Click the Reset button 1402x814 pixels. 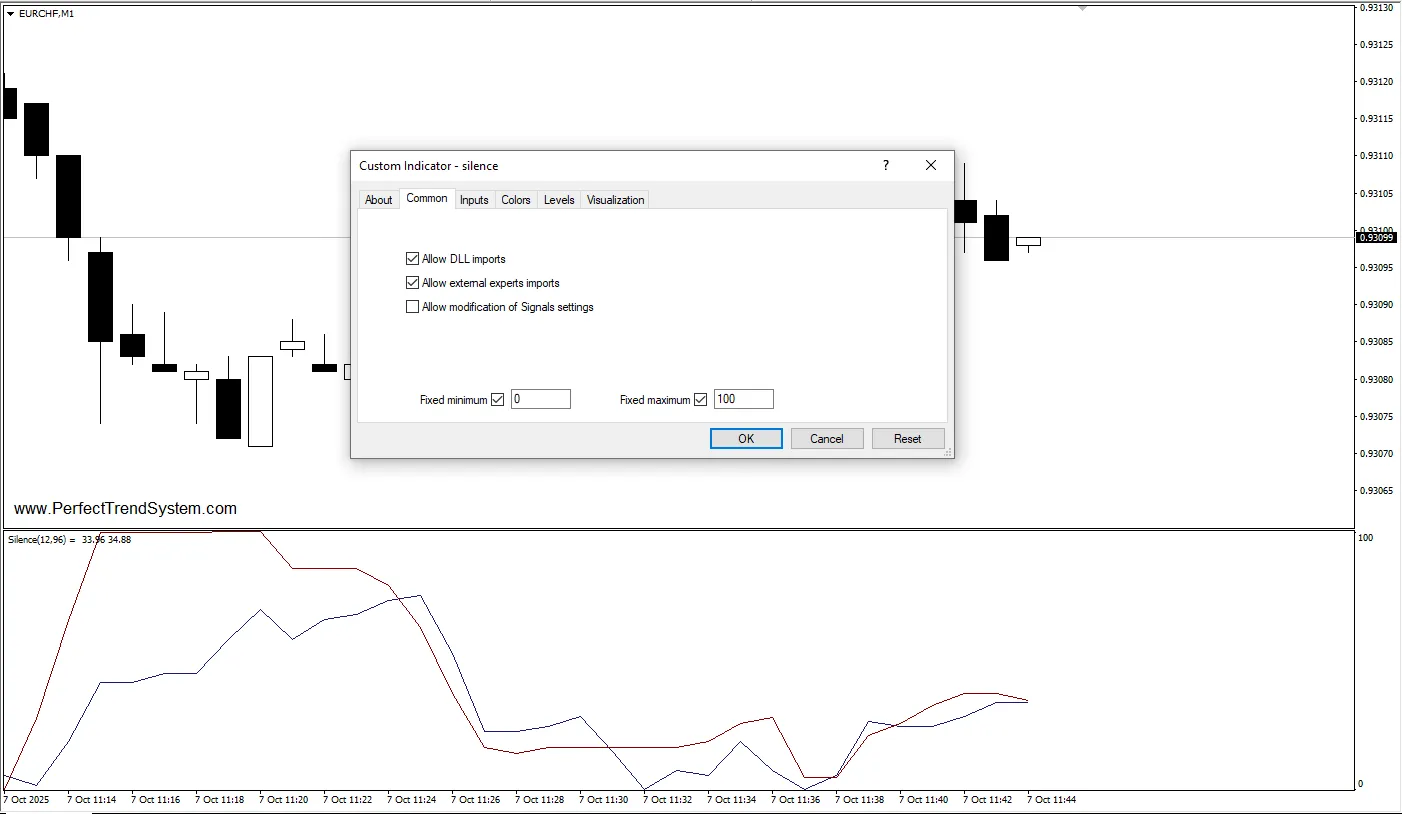(x=908, y=439)
